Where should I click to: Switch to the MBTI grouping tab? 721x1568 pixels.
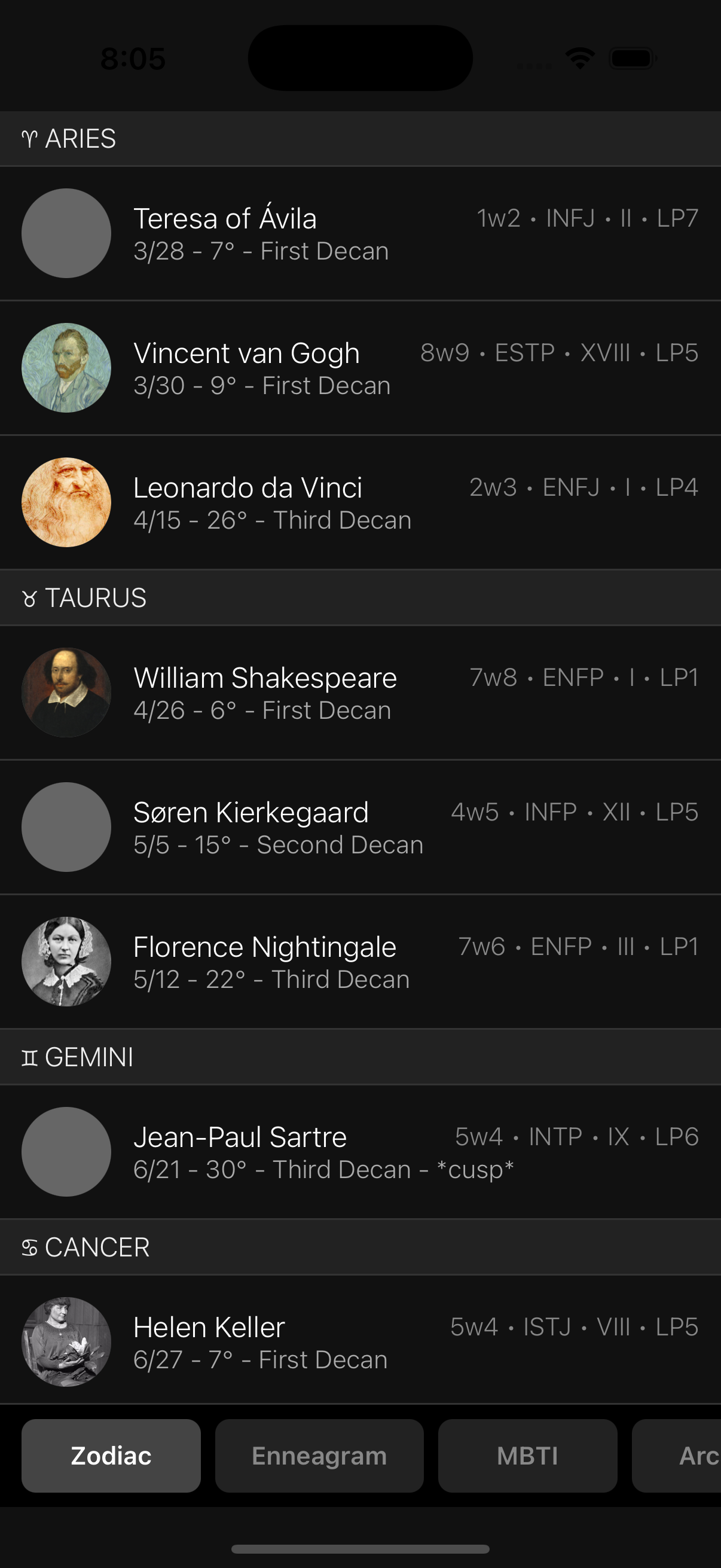click(x=527, y=1456)
